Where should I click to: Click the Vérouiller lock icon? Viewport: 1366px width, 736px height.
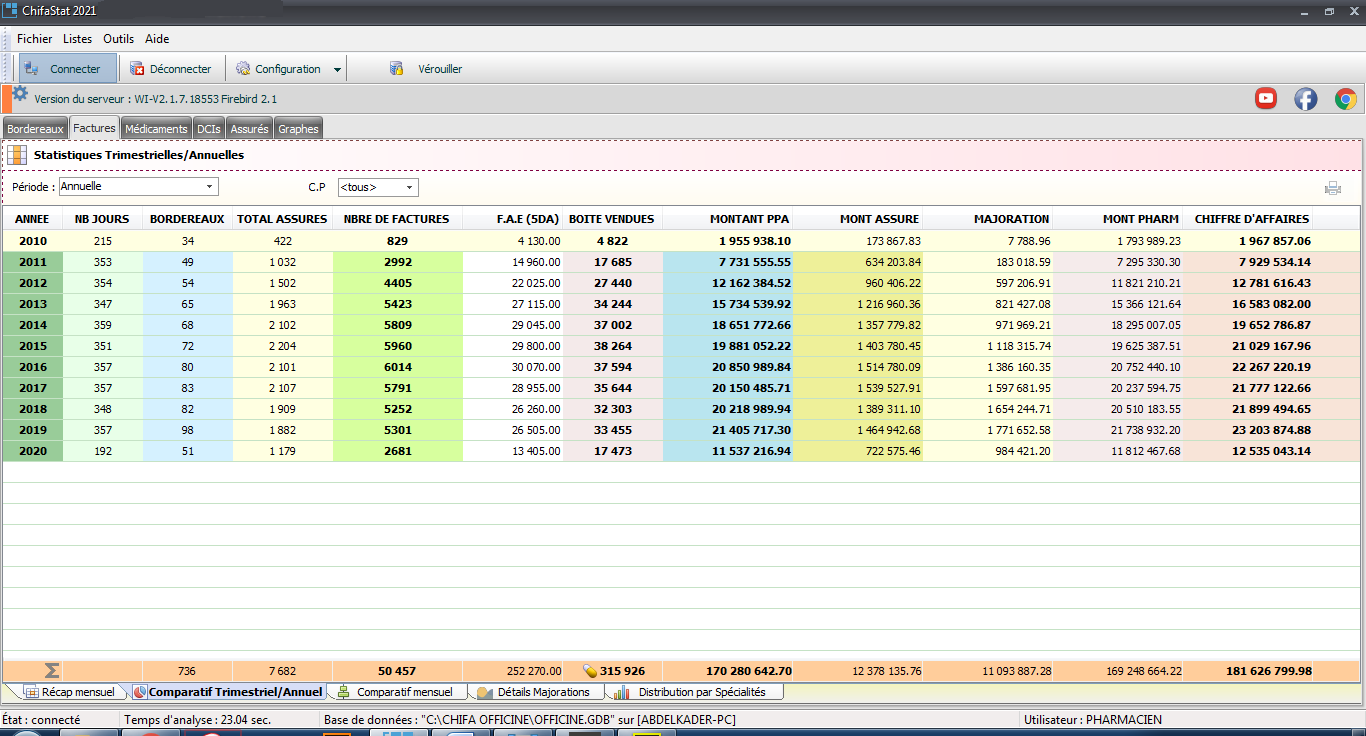coord(397,69)
